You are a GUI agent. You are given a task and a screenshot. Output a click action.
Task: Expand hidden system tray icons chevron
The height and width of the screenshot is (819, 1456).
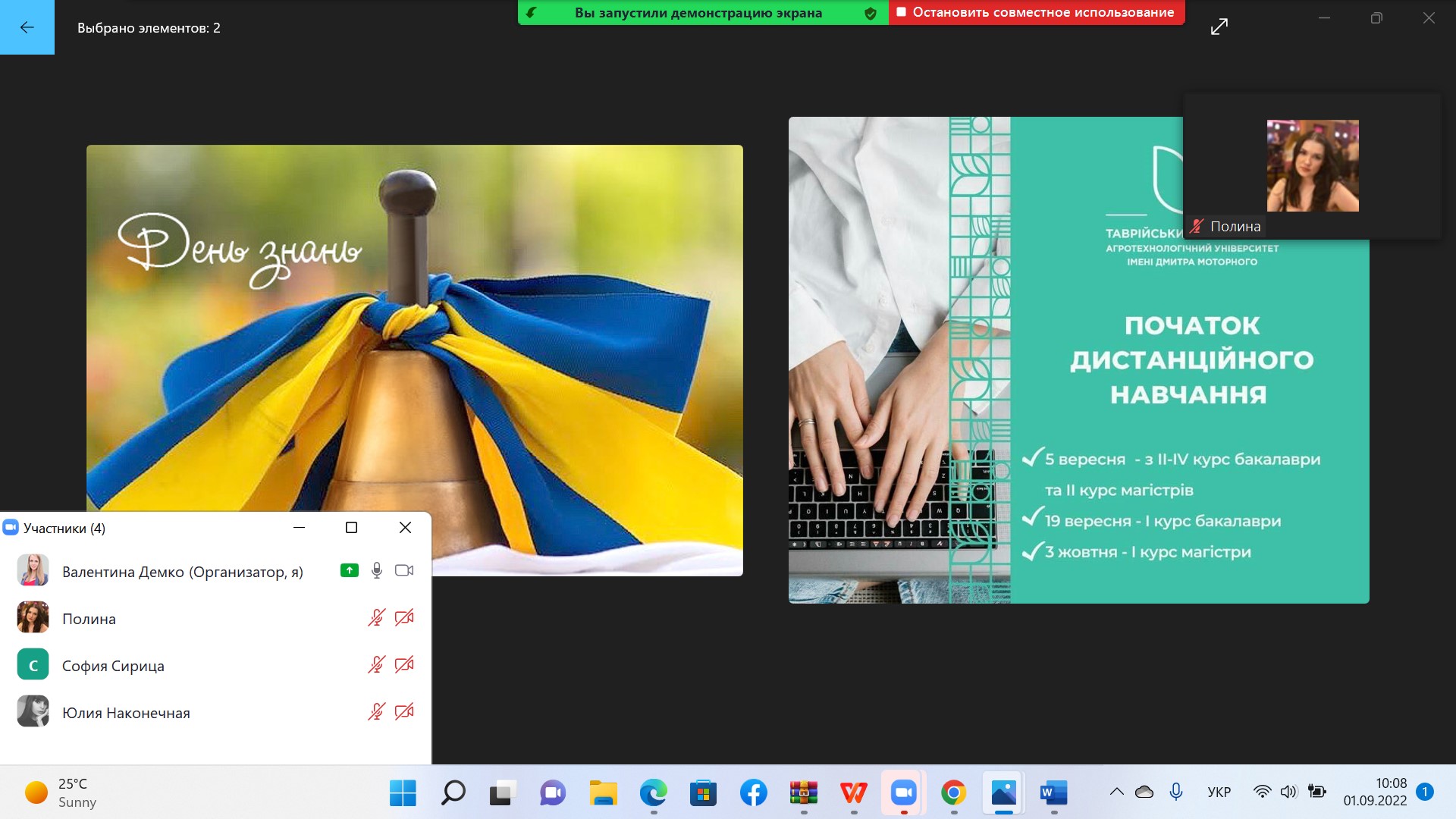1116,792
